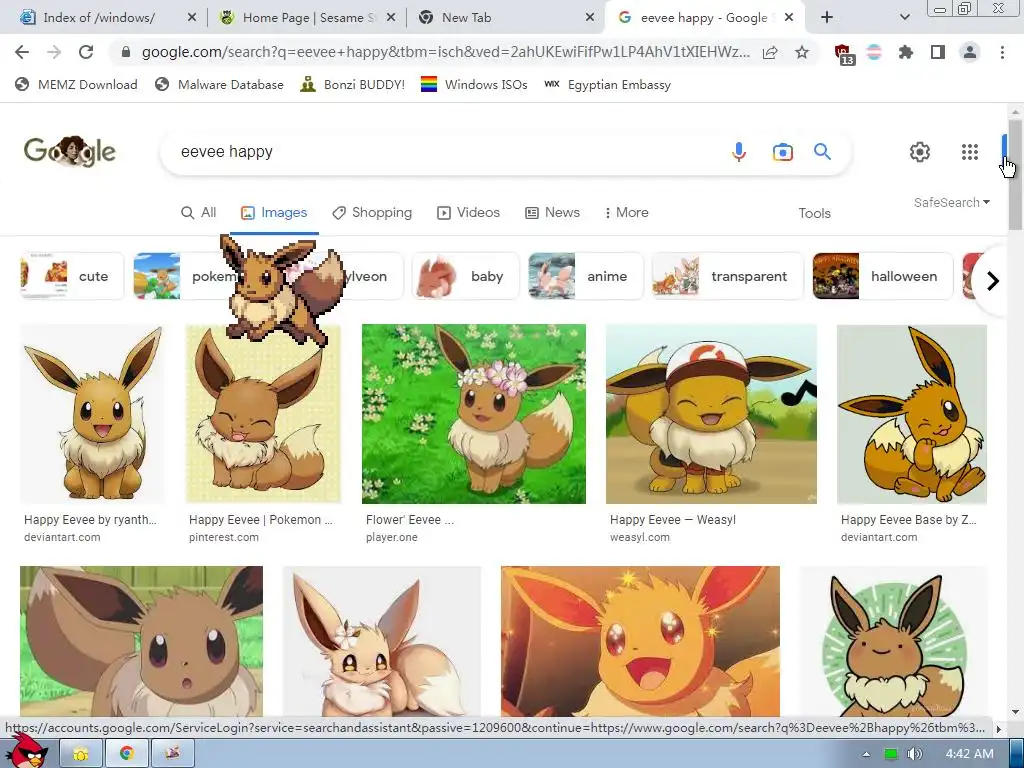Open the 4:42 AM clock
This screenshot has height=768, width=1024.
tap(969, 754)
